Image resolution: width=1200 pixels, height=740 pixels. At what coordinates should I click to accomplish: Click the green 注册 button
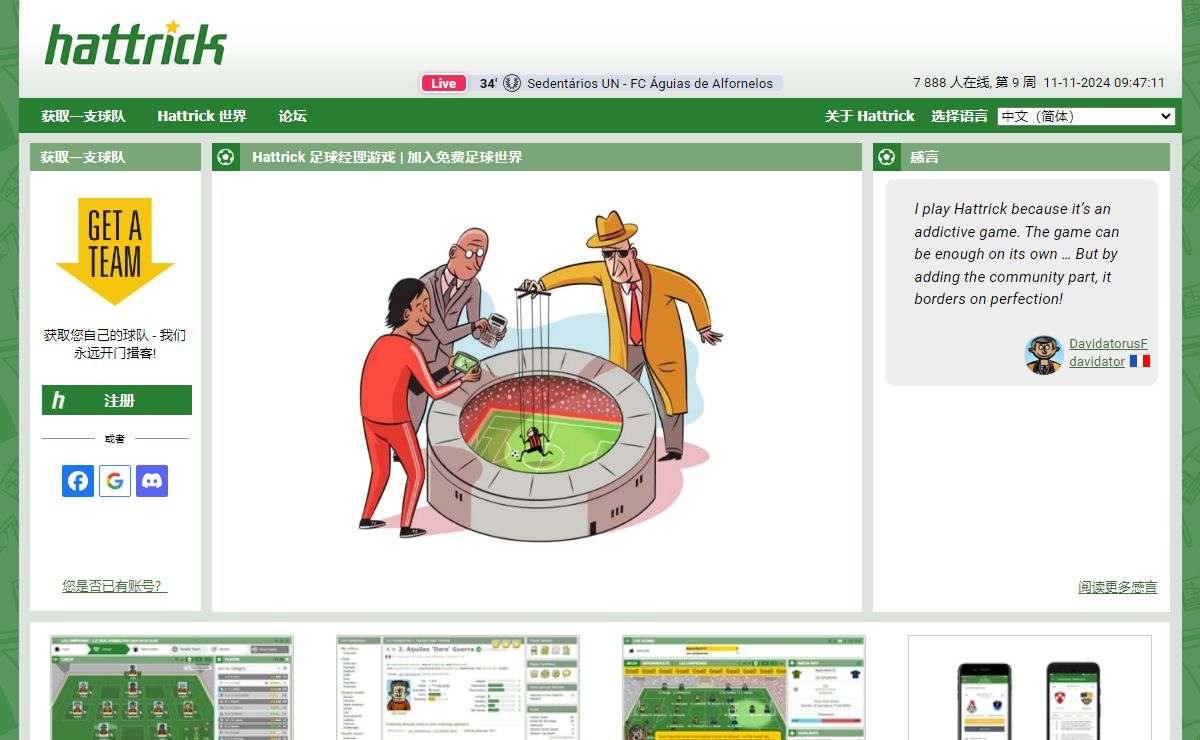pos(117,400)
